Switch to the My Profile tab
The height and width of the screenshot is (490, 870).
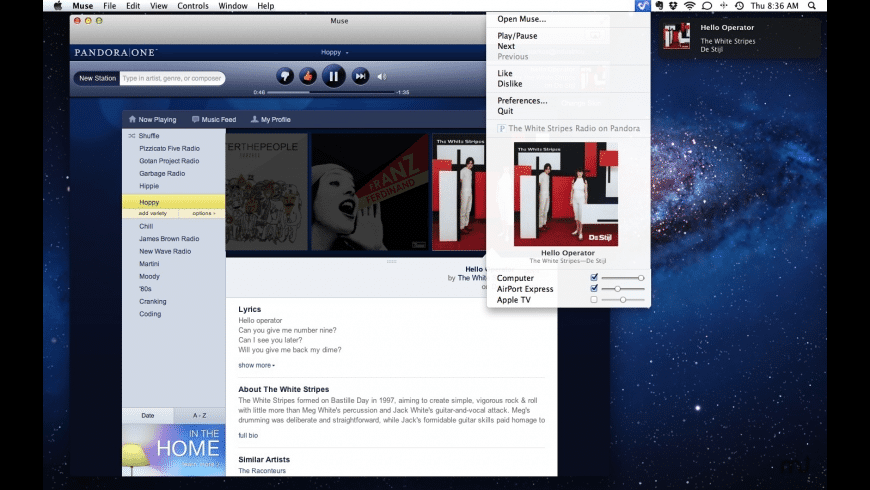pyautogui.click(x=271, y=119)
